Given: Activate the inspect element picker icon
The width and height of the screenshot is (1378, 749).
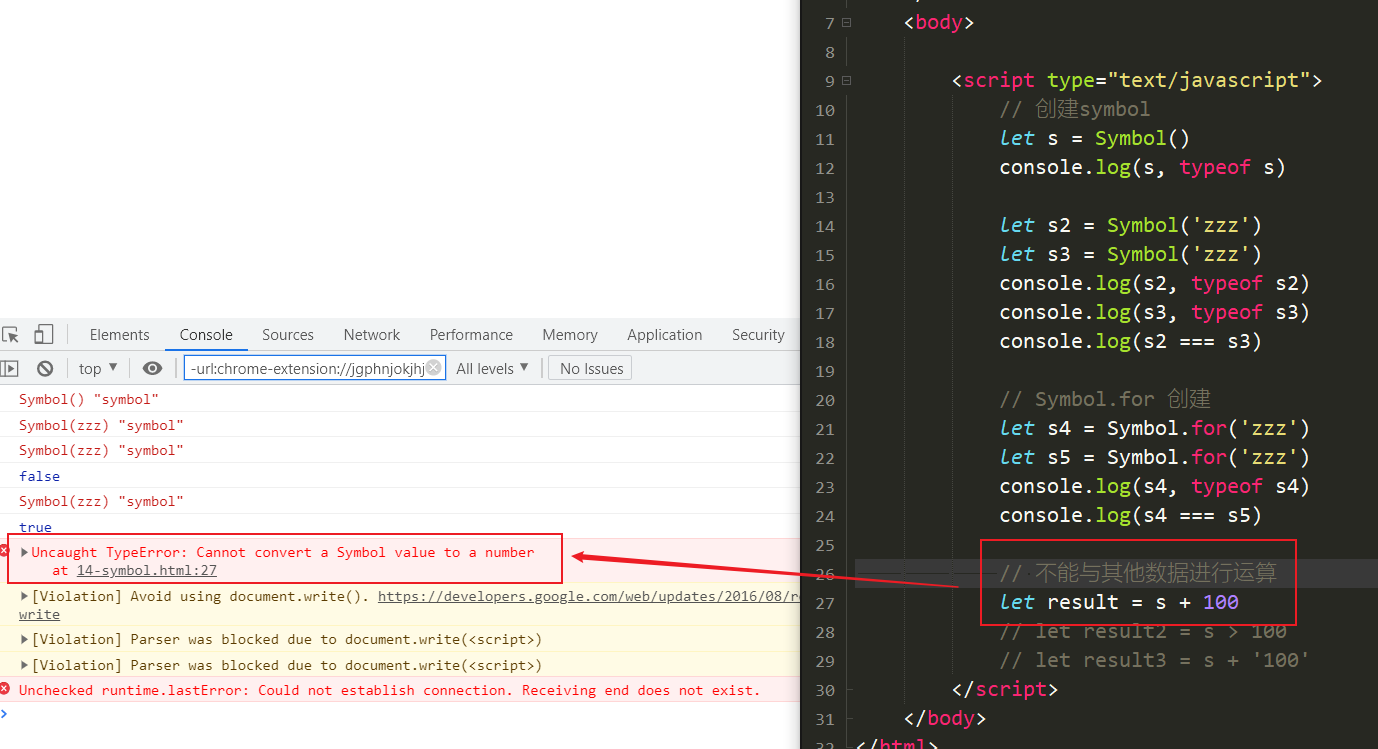Looking at the screenshot, I should coord(10,335).
